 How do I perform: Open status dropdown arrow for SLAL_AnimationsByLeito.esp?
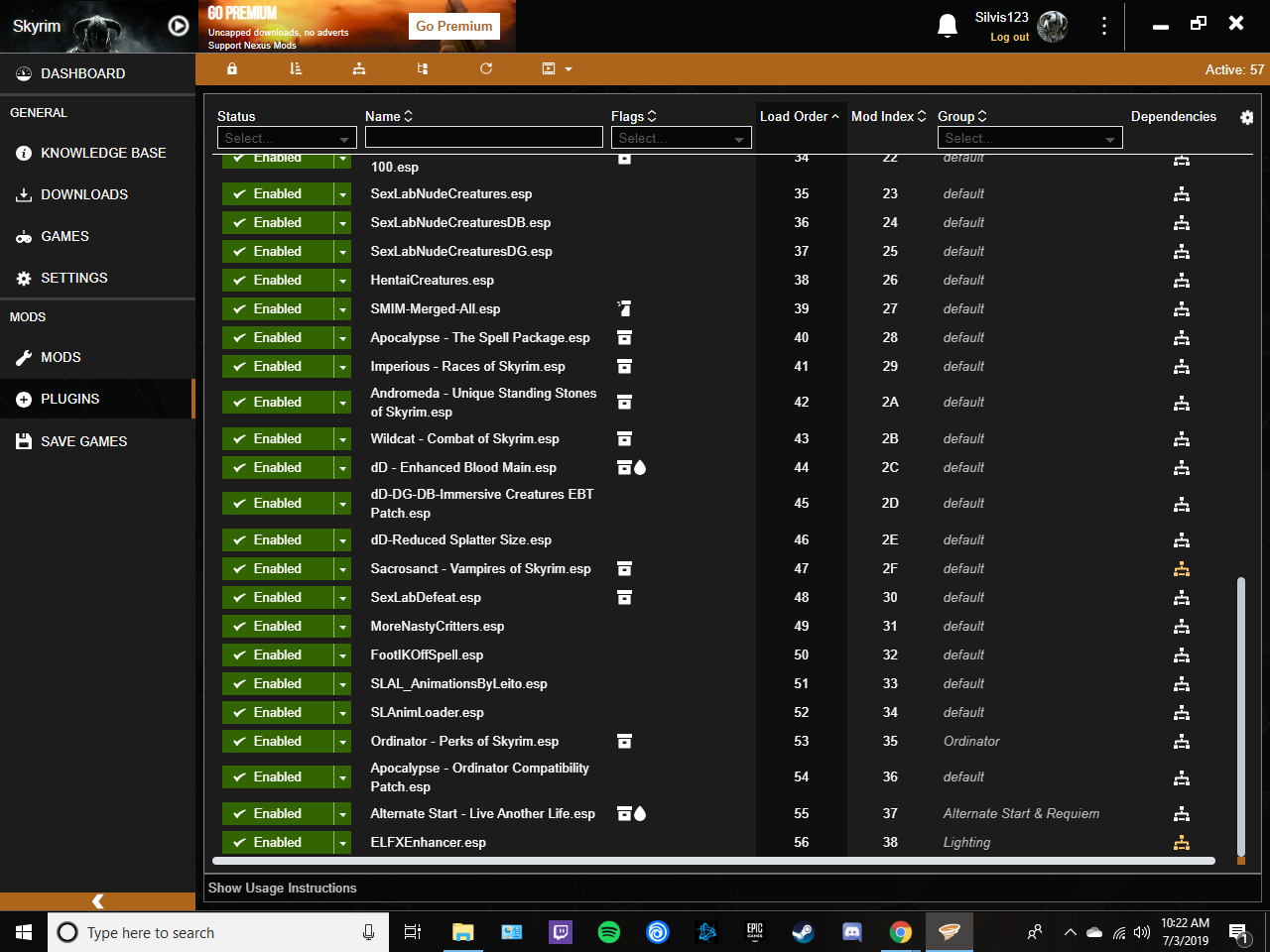pos(342,684)
